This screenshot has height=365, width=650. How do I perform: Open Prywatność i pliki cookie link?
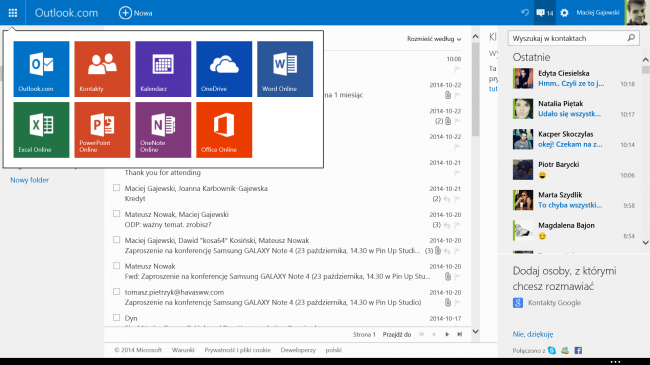coord(237,350)
